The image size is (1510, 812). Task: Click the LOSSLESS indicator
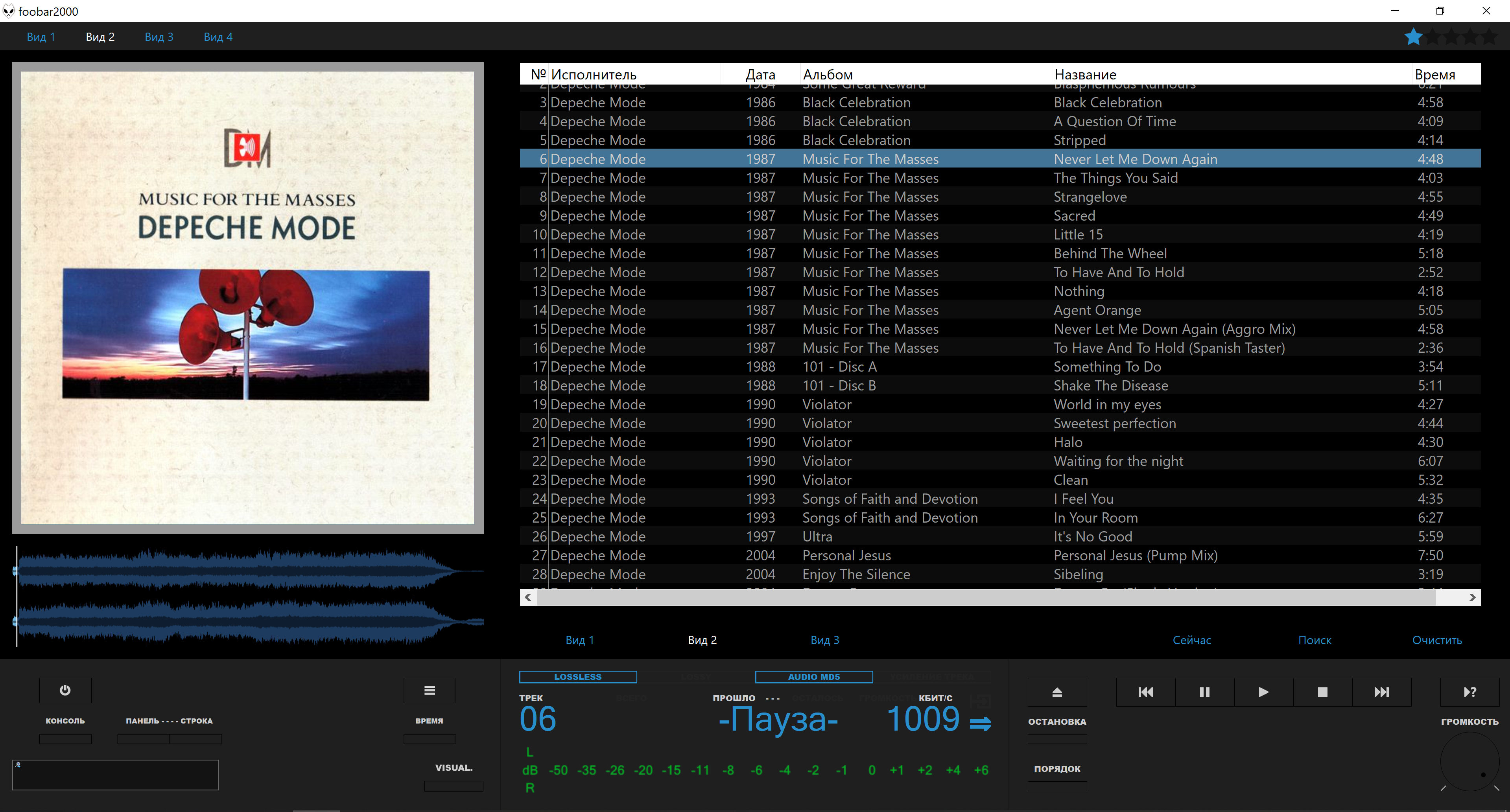pos(578,677)
